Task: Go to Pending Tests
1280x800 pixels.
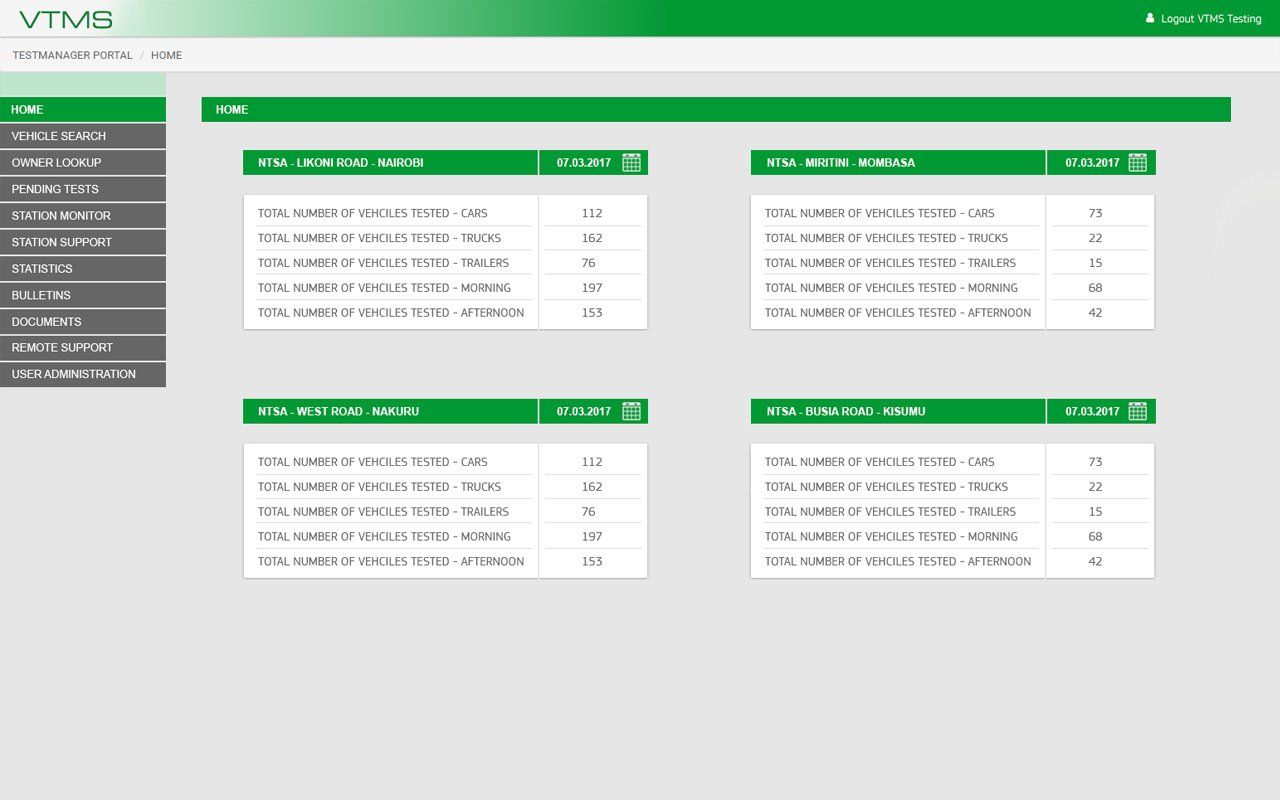Action: pos(83,189)
